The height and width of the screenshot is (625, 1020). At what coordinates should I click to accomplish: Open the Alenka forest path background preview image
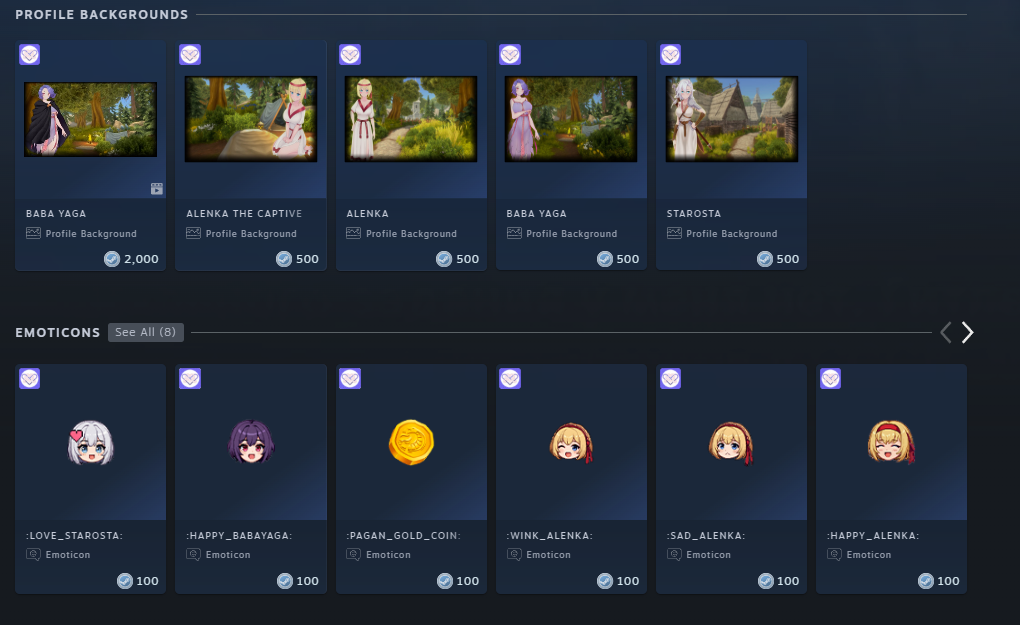[x=410, y=119]
